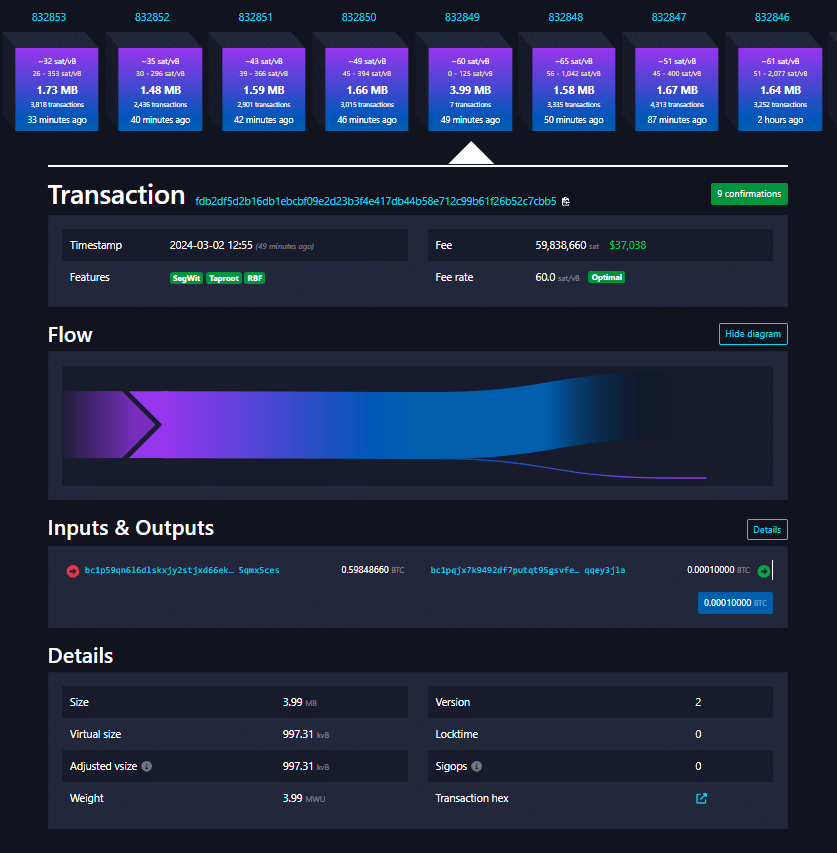Click the block height link 832846

(772, 17)
